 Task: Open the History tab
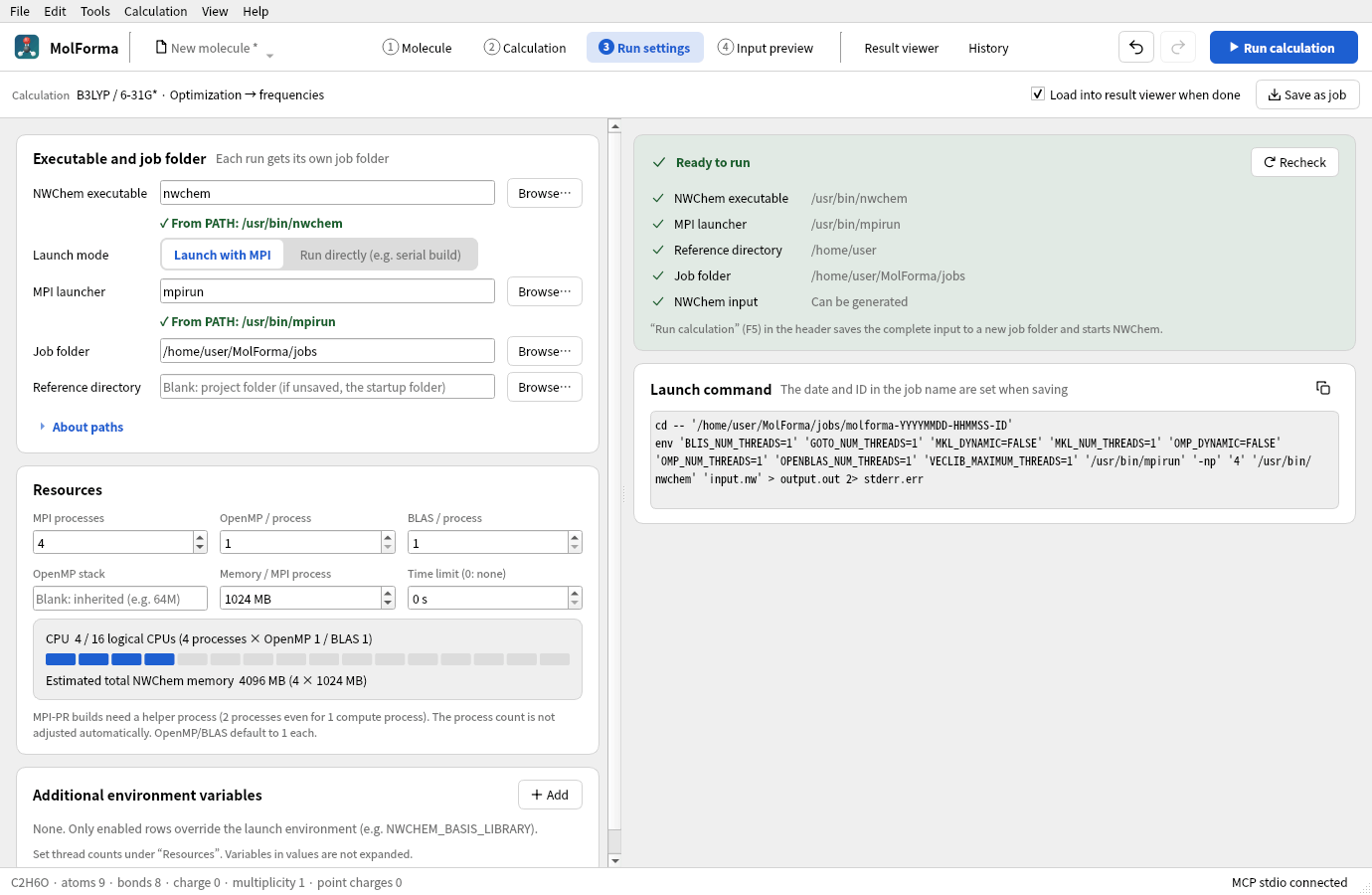(x=988, y=48)
